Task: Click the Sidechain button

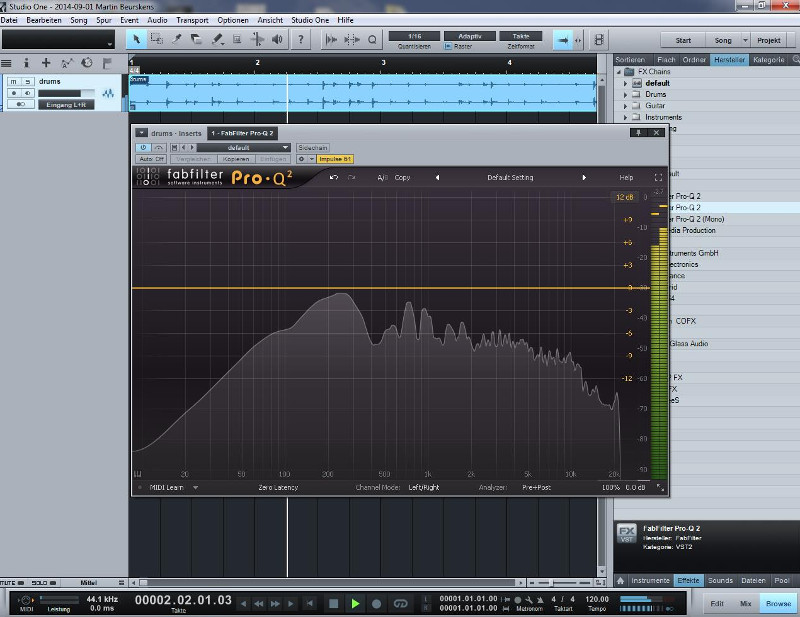Action: (313, 147)
